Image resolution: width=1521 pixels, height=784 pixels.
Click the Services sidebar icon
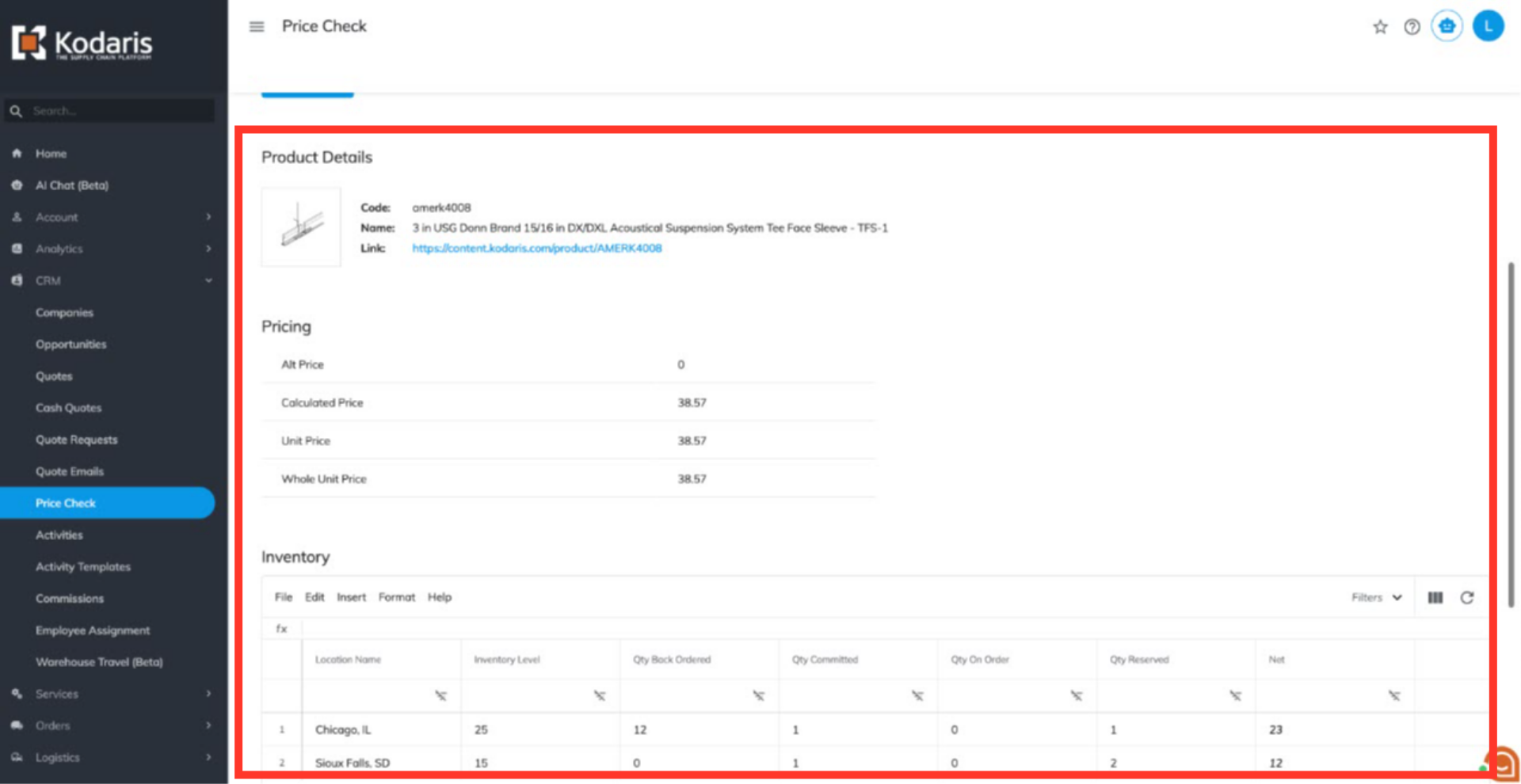17,693
